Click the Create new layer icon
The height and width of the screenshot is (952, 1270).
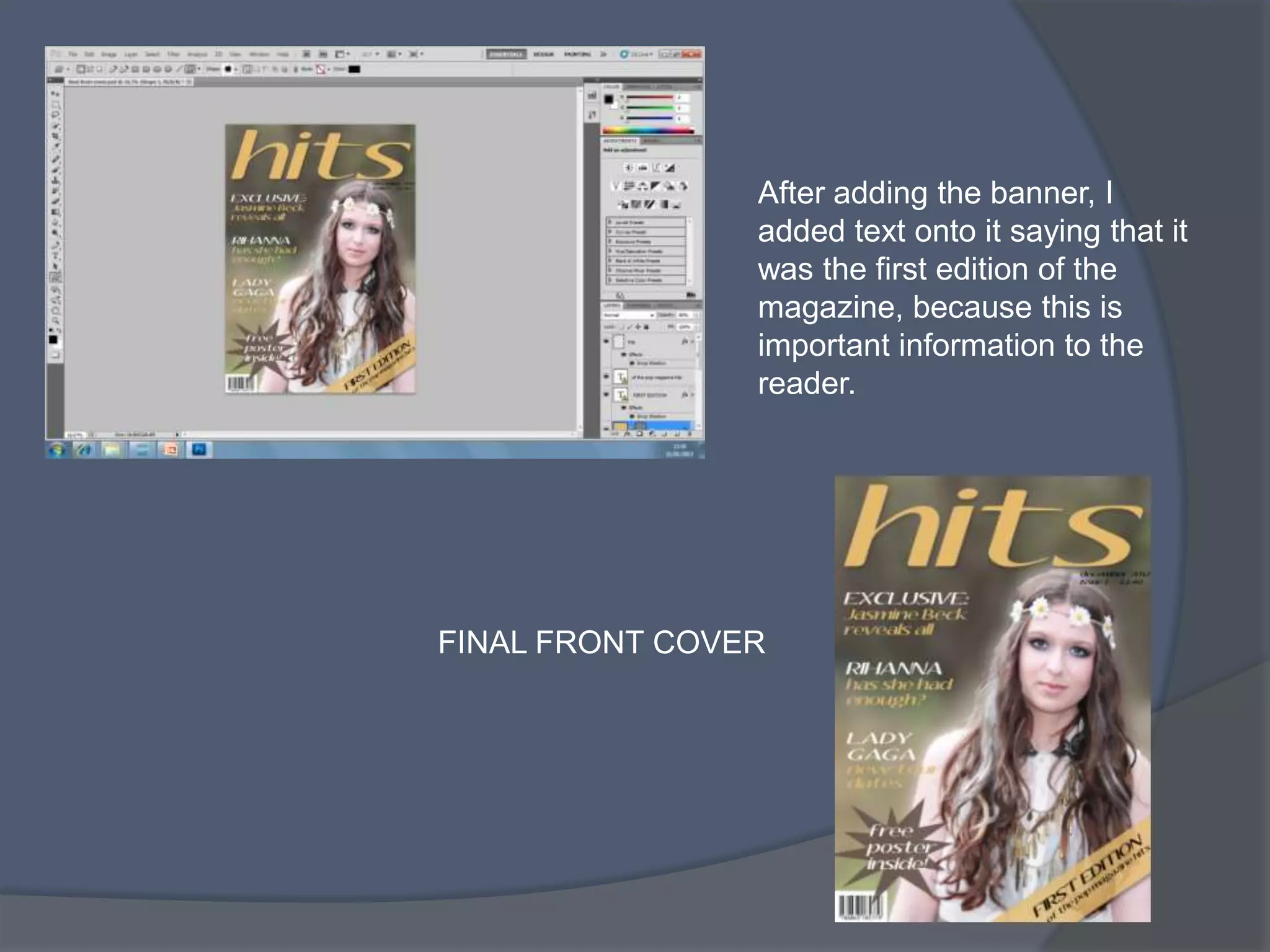pos(676,434)
